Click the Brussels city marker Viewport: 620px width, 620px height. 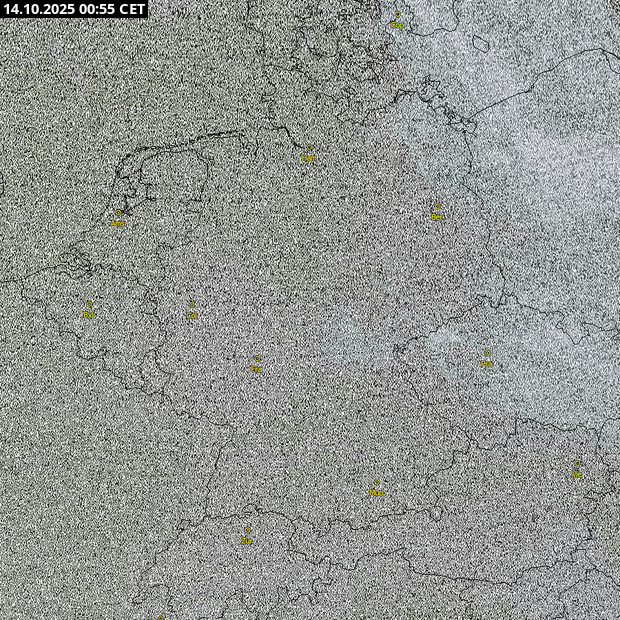click(89, 304)
